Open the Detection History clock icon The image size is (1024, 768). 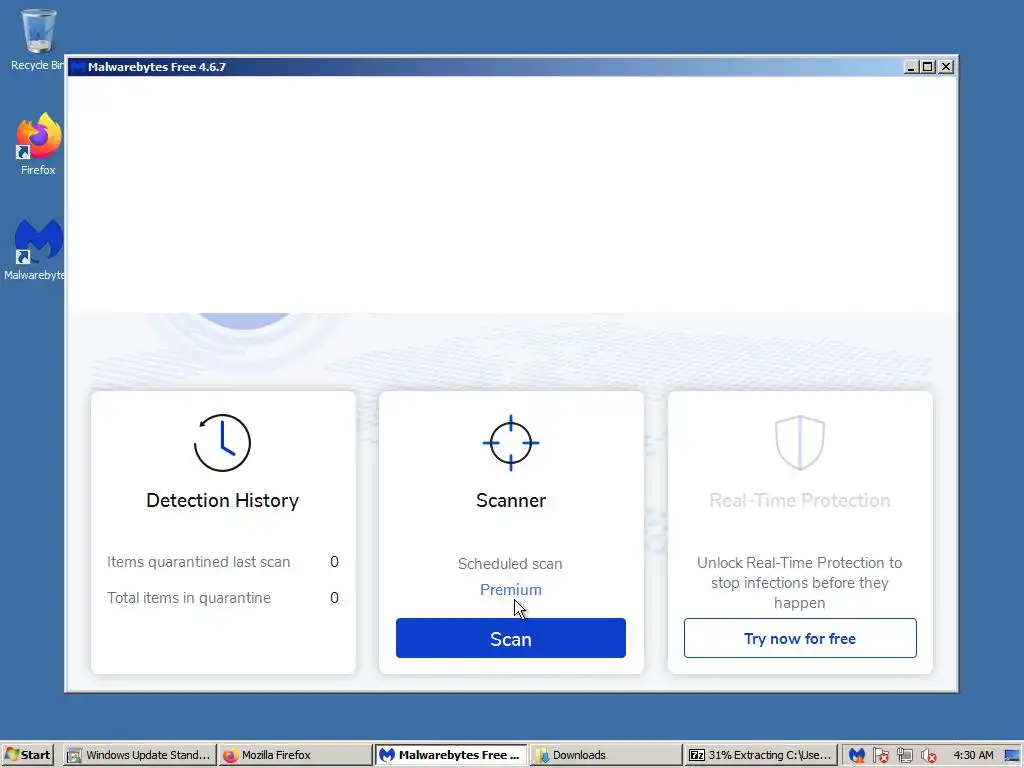pos(222,443)
